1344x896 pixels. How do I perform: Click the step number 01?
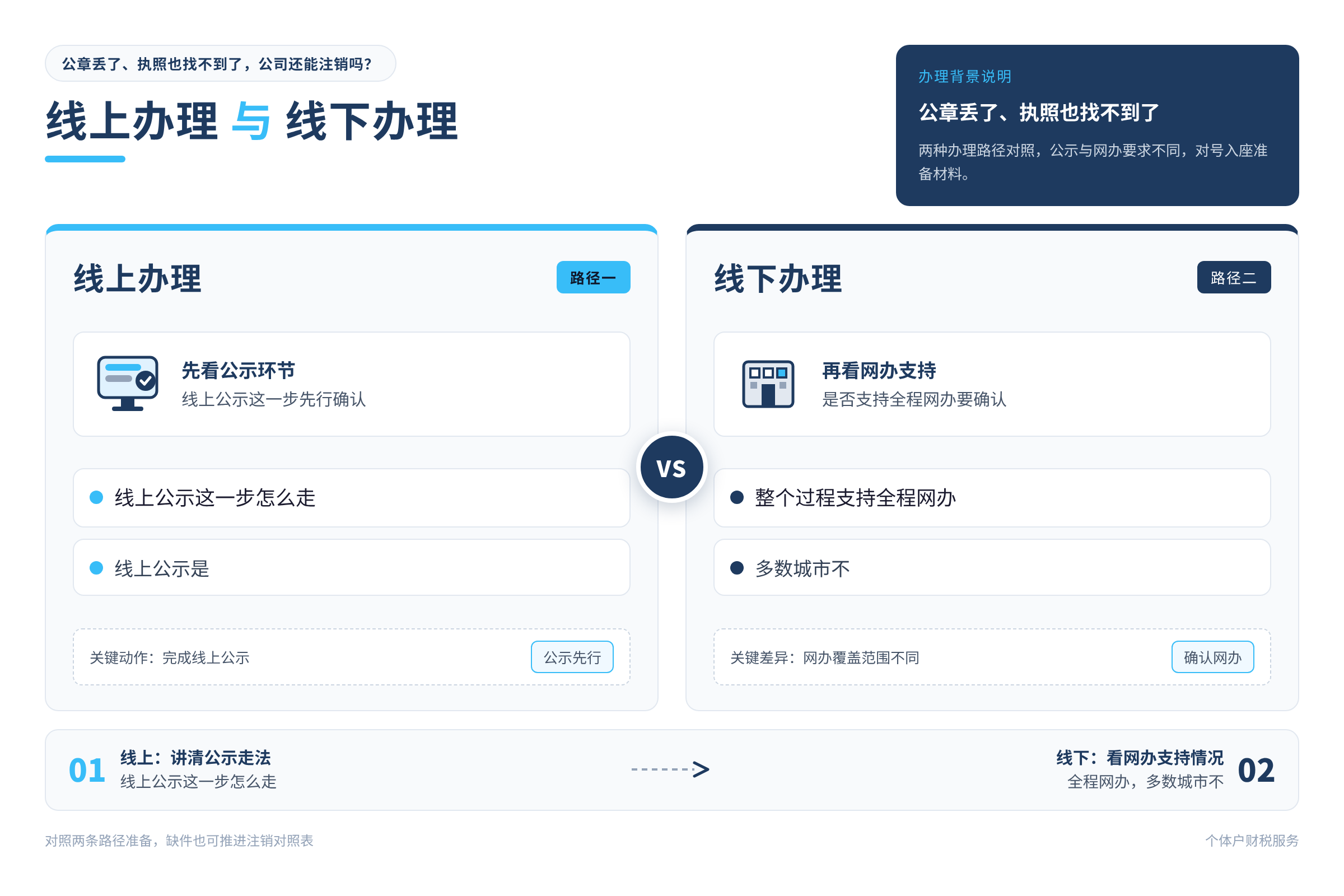[x=87, y=771]
